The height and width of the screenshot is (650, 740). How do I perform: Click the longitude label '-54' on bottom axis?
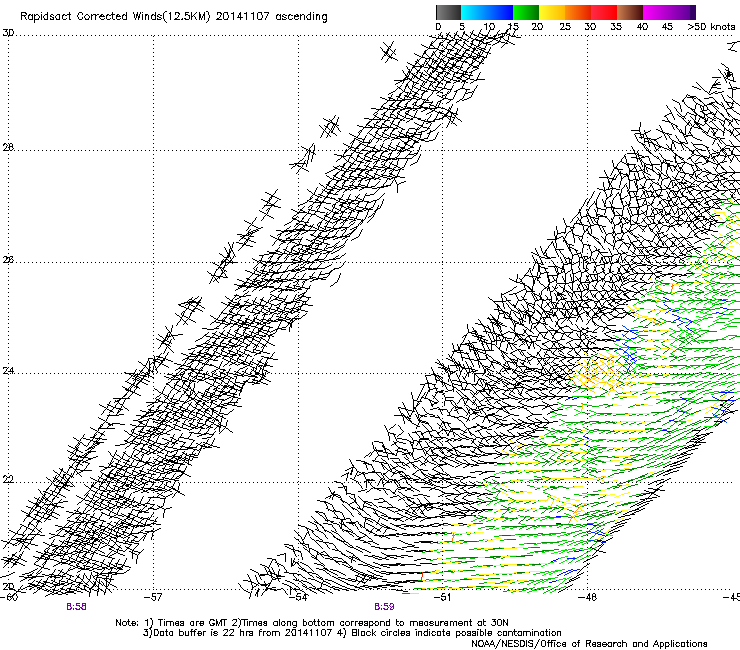pyautogui.click(x=298, y=597)
